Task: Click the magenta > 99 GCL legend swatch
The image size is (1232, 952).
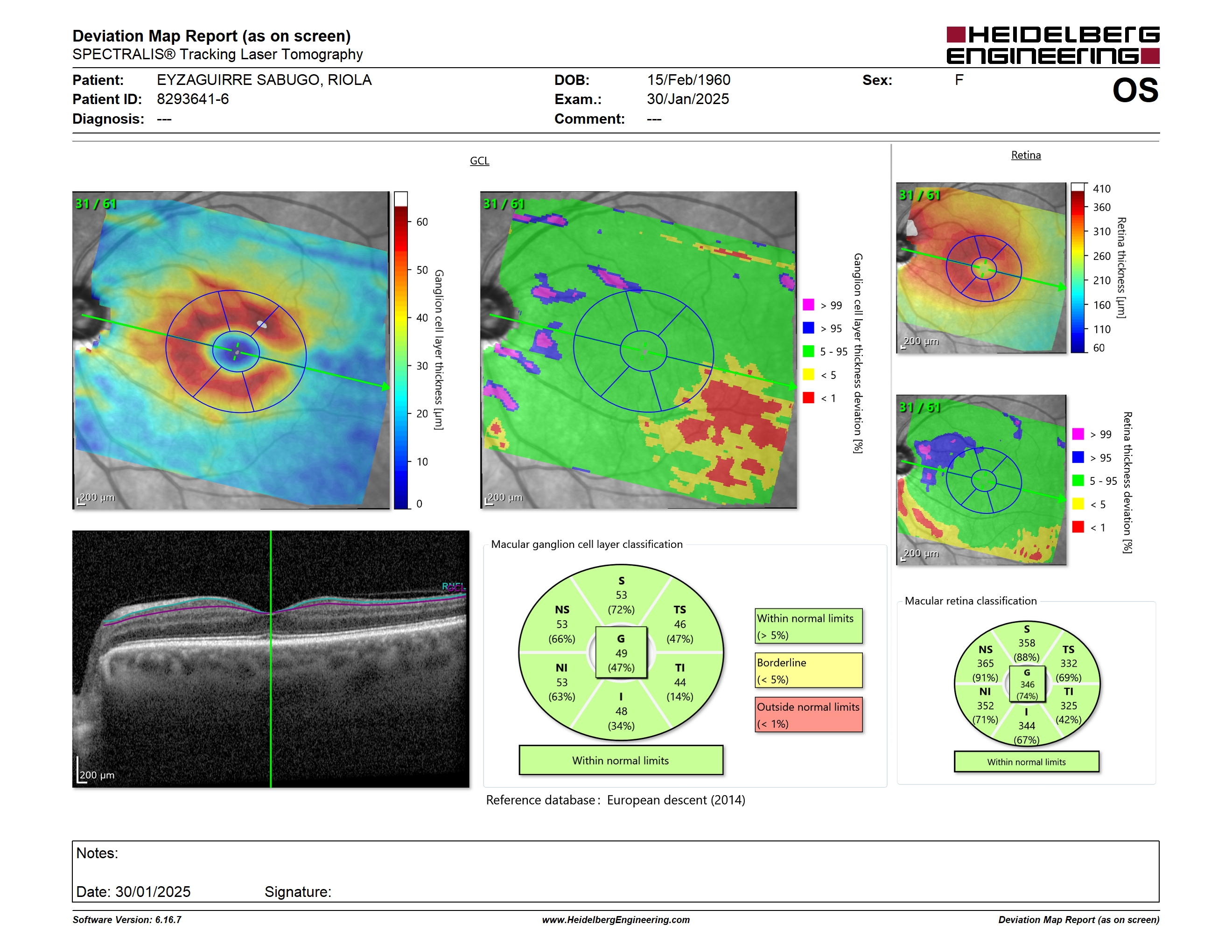Action: click(808, 305)
